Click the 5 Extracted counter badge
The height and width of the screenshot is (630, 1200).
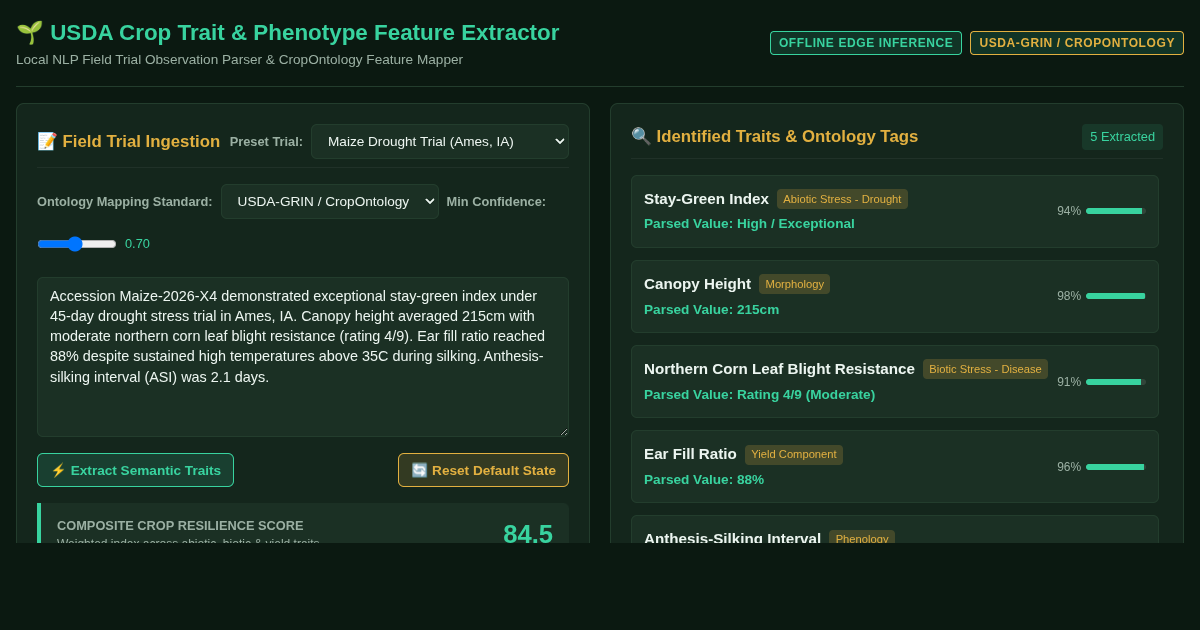click(1122, 137)
